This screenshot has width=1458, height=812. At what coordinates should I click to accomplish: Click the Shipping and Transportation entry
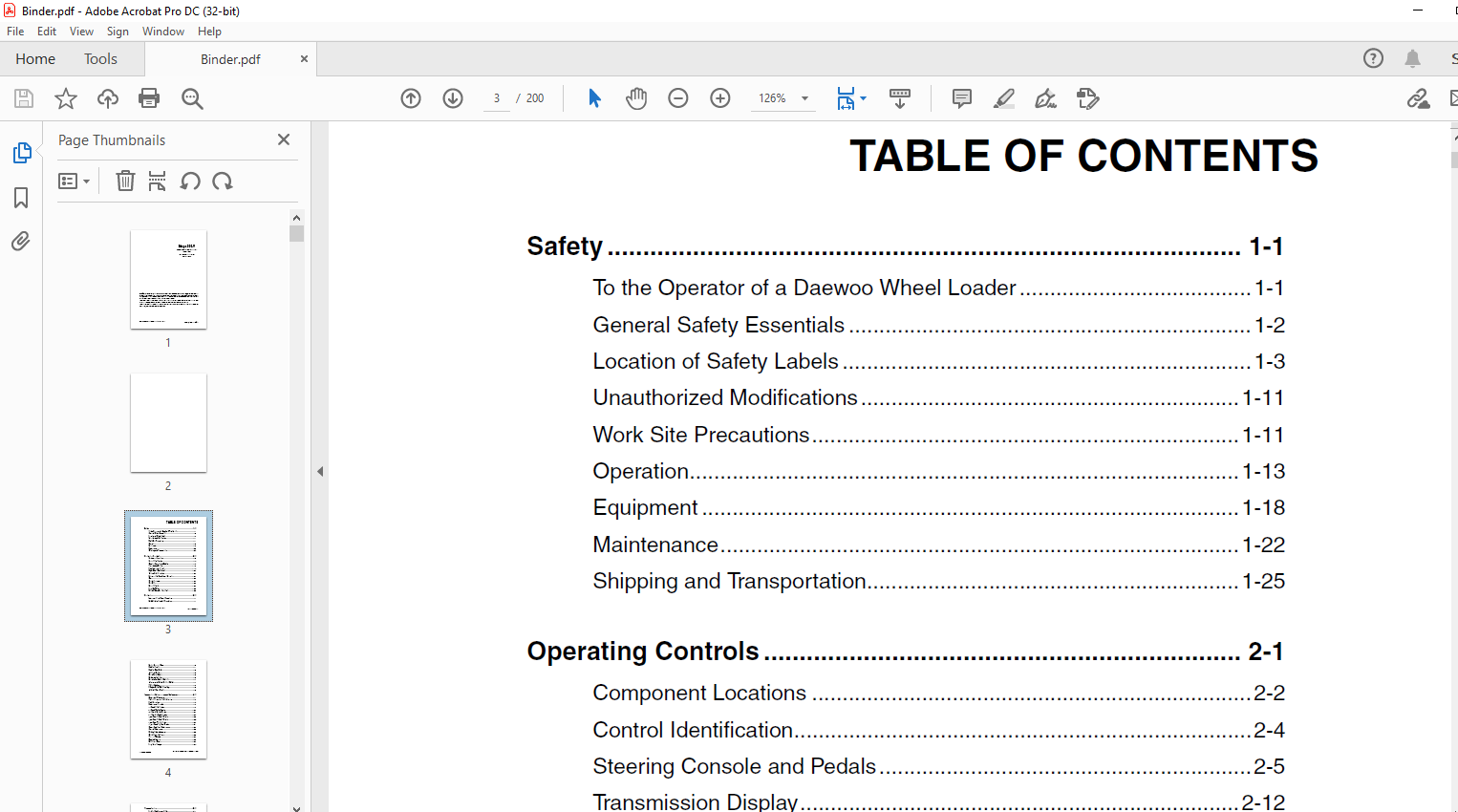939,581
